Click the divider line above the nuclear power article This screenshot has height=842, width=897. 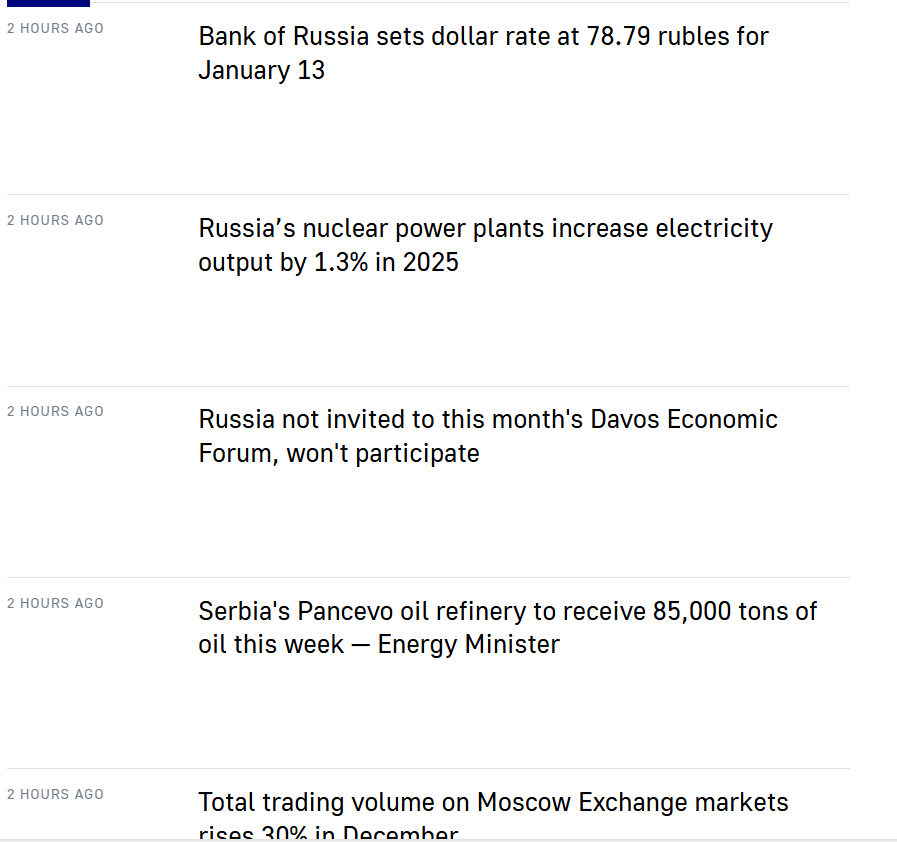tap(428, 194)
